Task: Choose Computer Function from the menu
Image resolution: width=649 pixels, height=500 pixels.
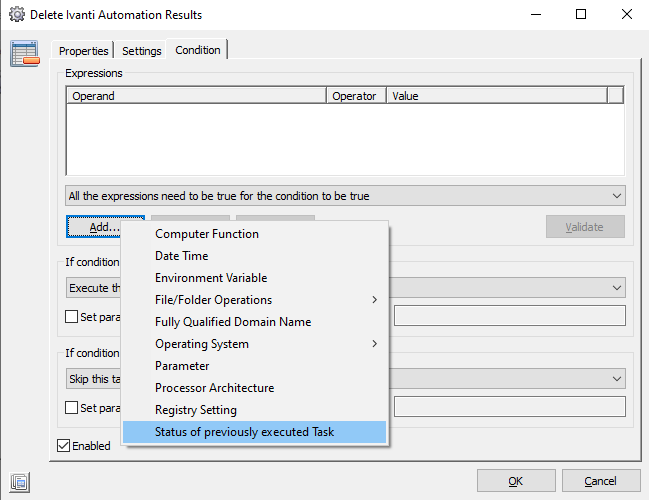Action: 255,234
